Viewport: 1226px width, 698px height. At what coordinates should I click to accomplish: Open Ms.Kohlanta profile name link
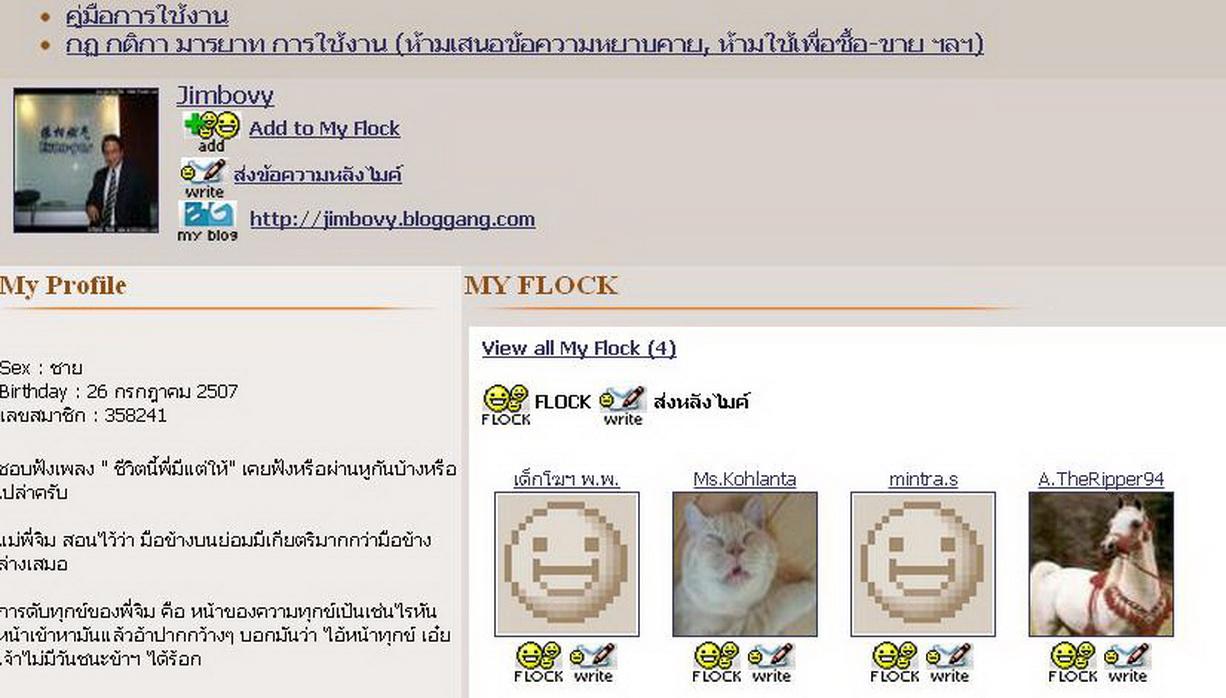745,479
